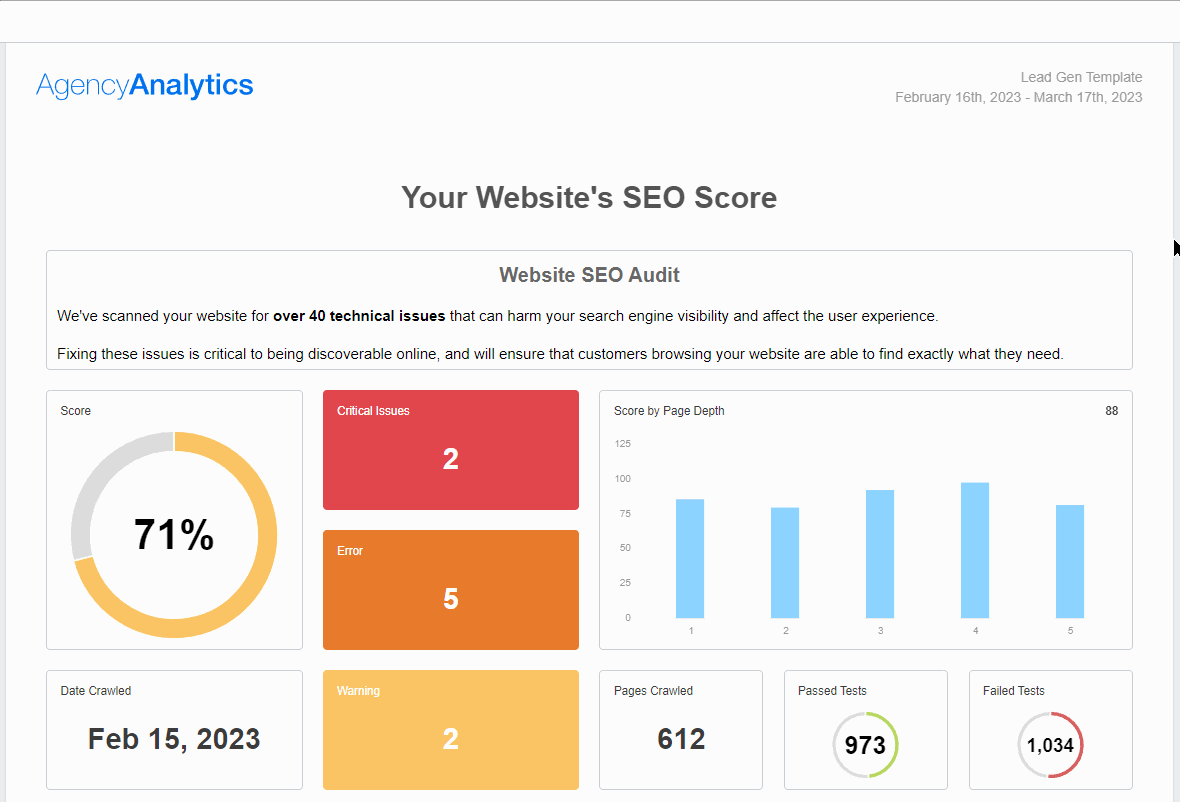Screen dimensions: 1180x802
Task: Click the AgencyAnalytics logo
Action: (x=144, y=85)
